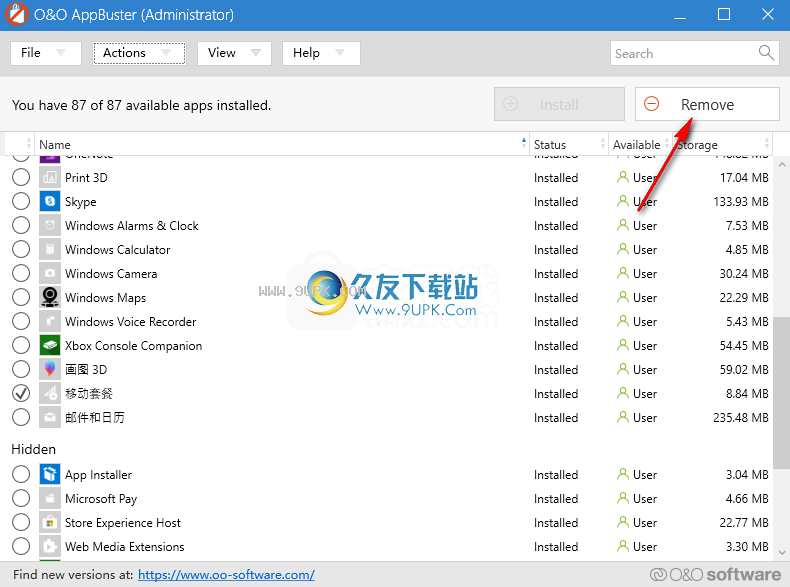Click the App Installer icon

click(50, 474)
